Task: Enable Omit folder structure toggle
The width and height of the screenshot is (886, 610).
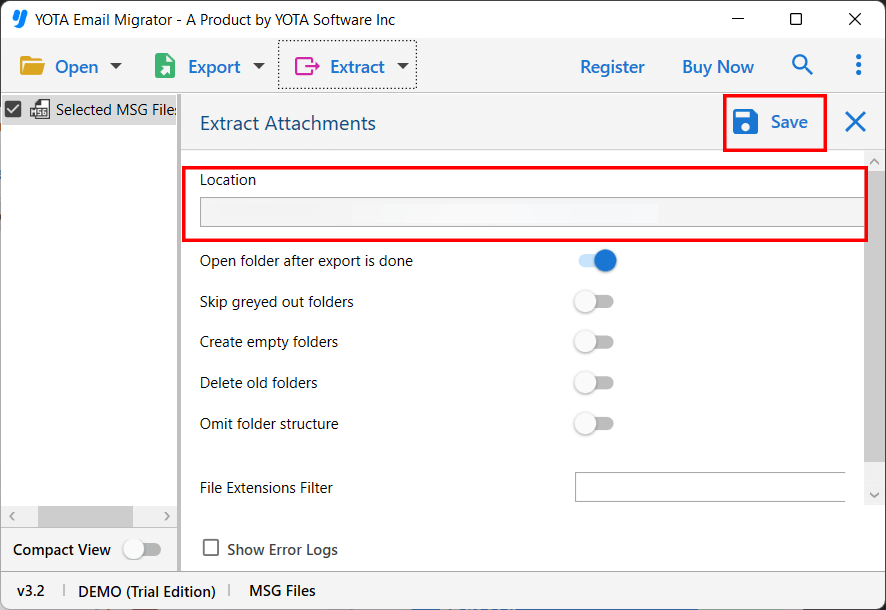Action: [593, 424]
